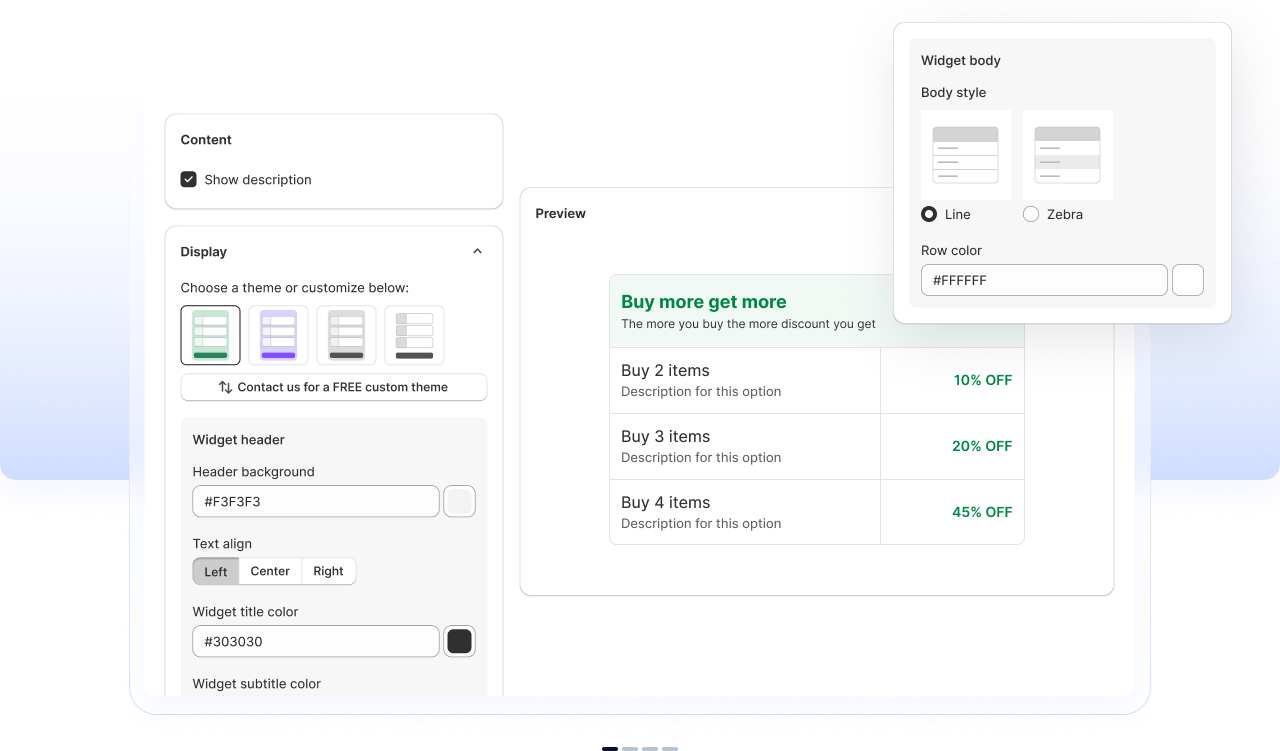Open the Row color swatch
Image resolution: width=1280 pixels, height=751 pixels.
[x=1187, y=281]
